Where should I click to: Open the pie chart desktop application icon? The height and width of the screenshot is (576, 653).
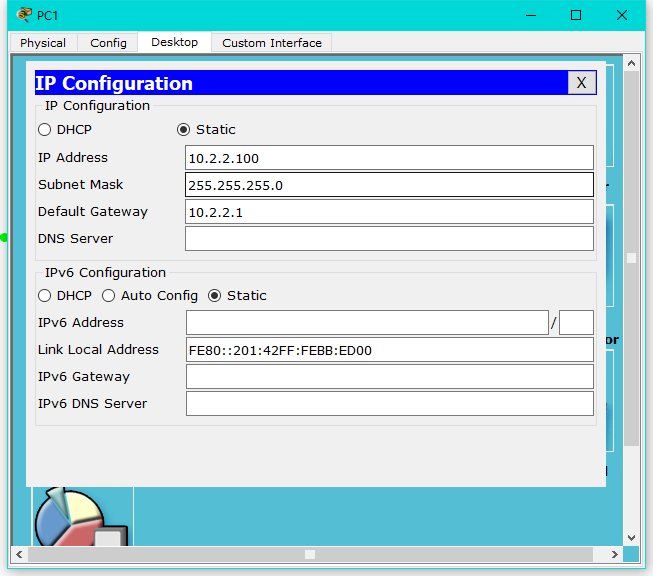(81, 517)
